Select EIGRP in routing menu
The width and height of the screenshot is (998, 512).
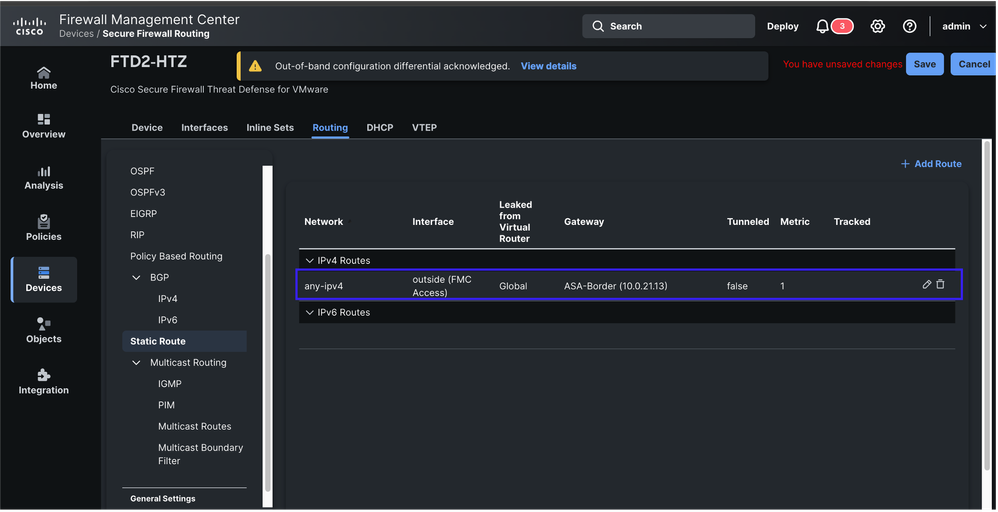pyautogui.click(x=143, y=214)
